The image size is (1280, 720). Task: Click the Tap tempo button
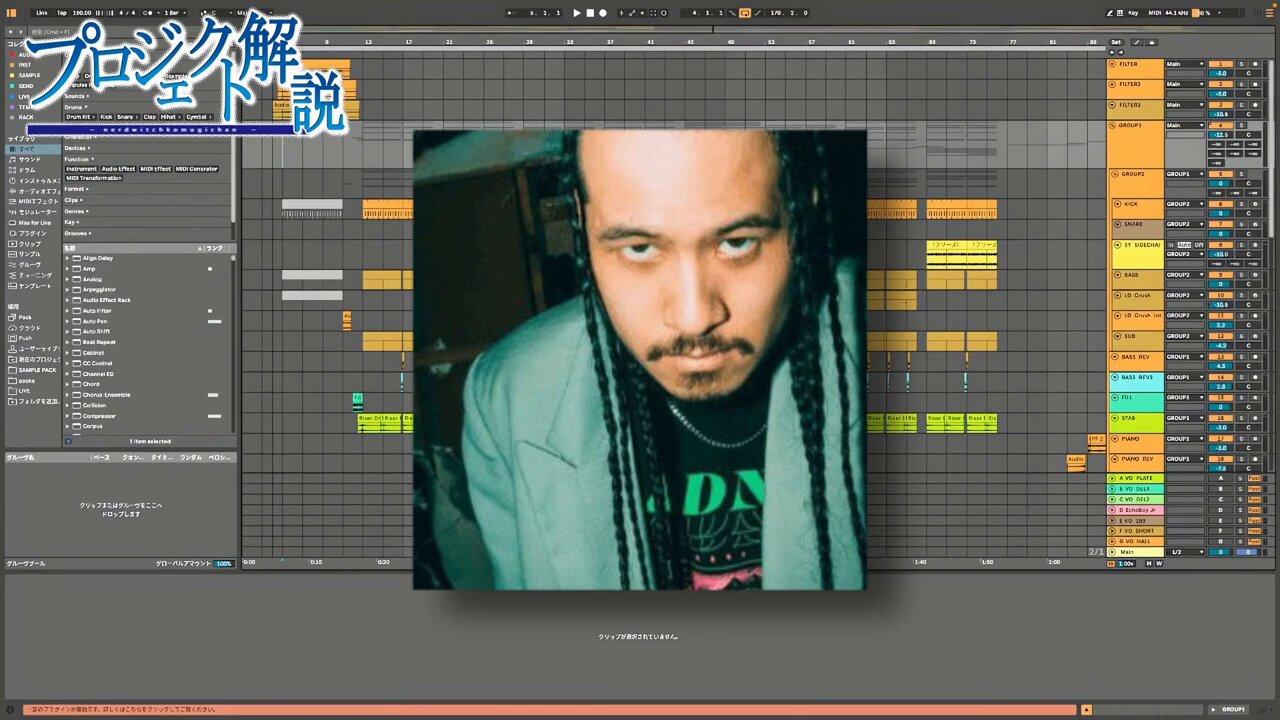(x=62, y=13)
